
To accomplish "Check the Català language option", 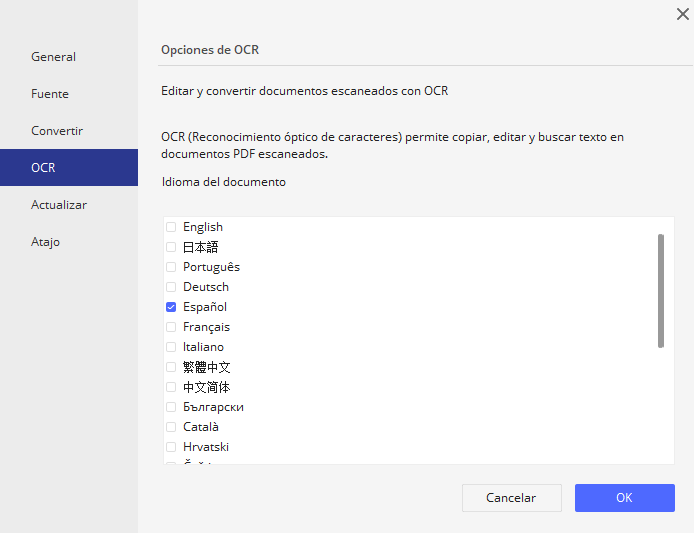I will 171,427.
